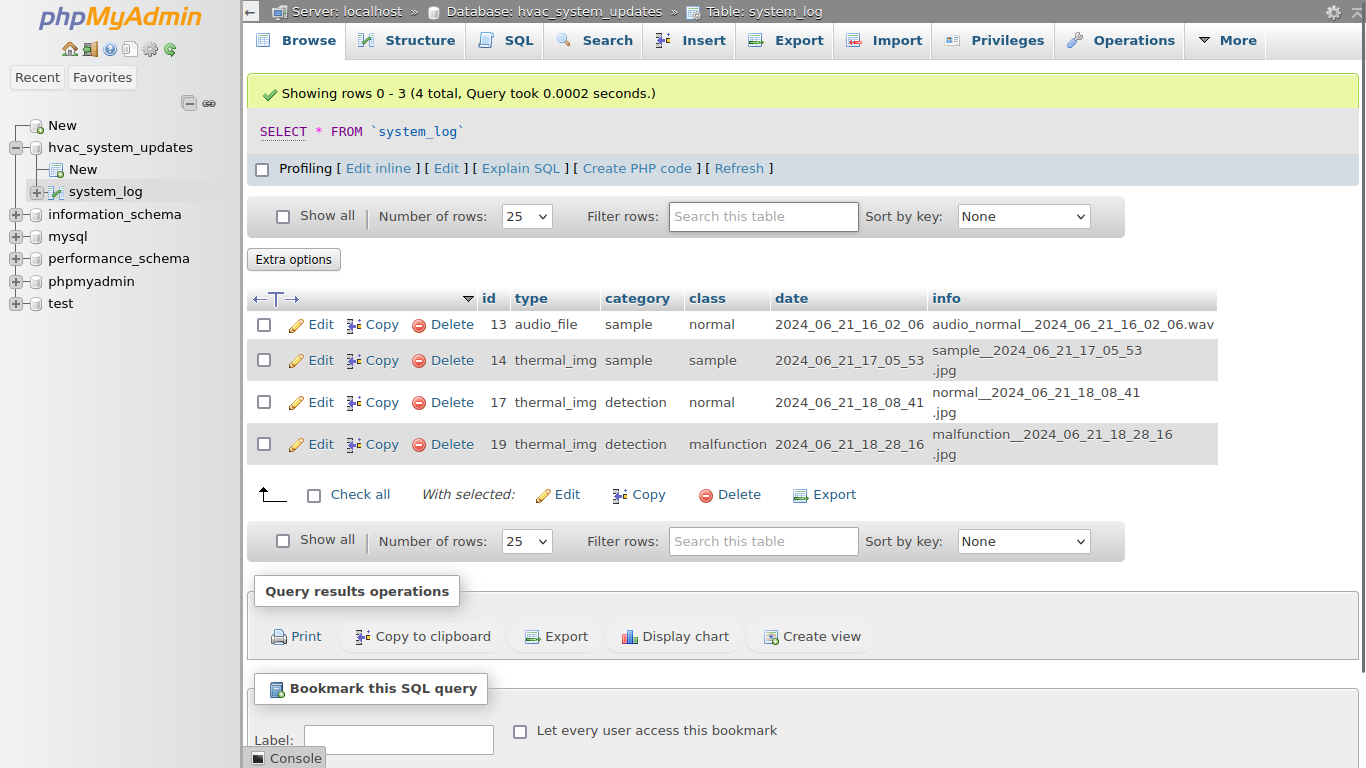Click red Delete icon for row 17
The image size is (1366, 768).
tap(419, 403)
